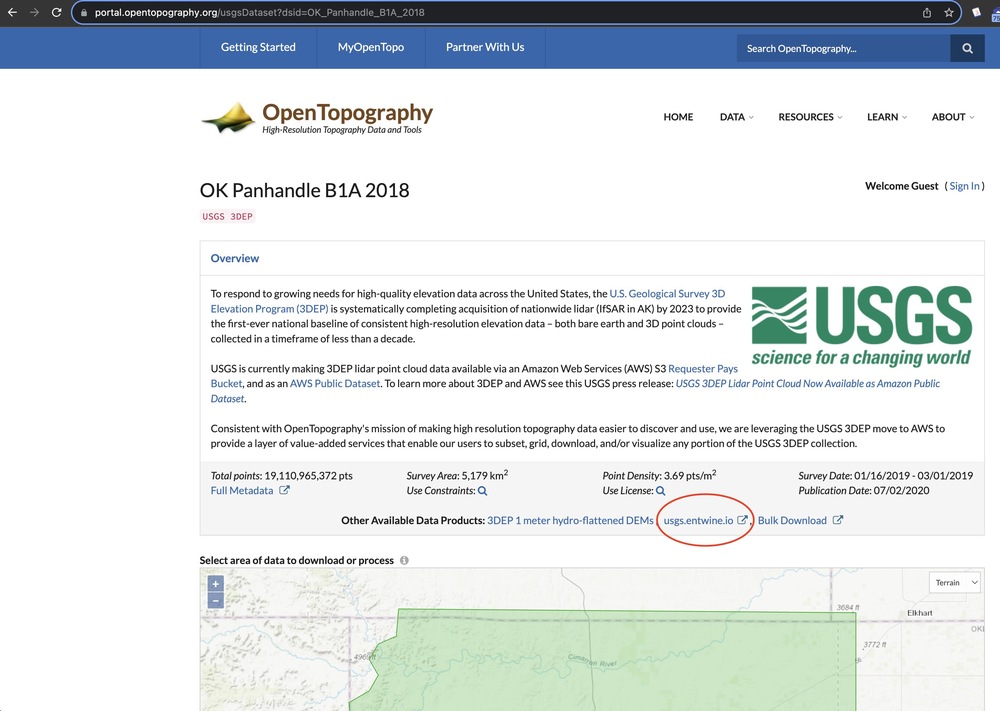This screenshot has width=1000, height=711.
Task: Click external link icon beside usgs.entwine.io
Action: (742, 520)
